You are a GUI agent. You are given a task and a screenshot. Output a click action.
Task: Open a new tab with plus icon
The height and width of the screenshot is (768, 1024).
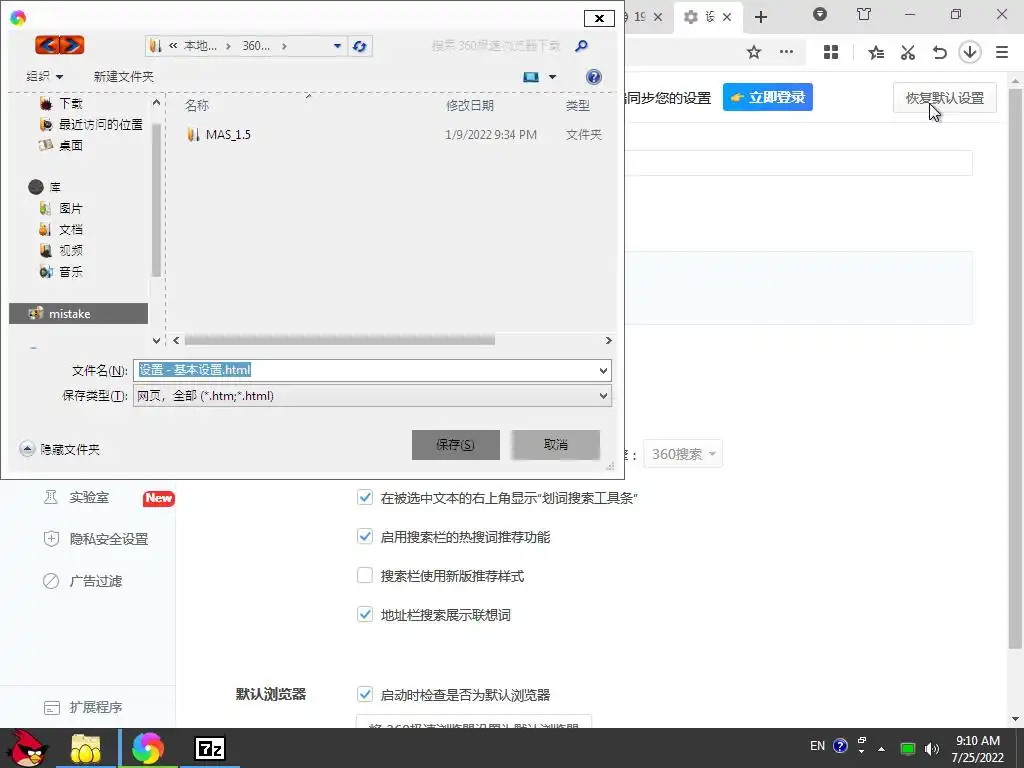[761, 17]
